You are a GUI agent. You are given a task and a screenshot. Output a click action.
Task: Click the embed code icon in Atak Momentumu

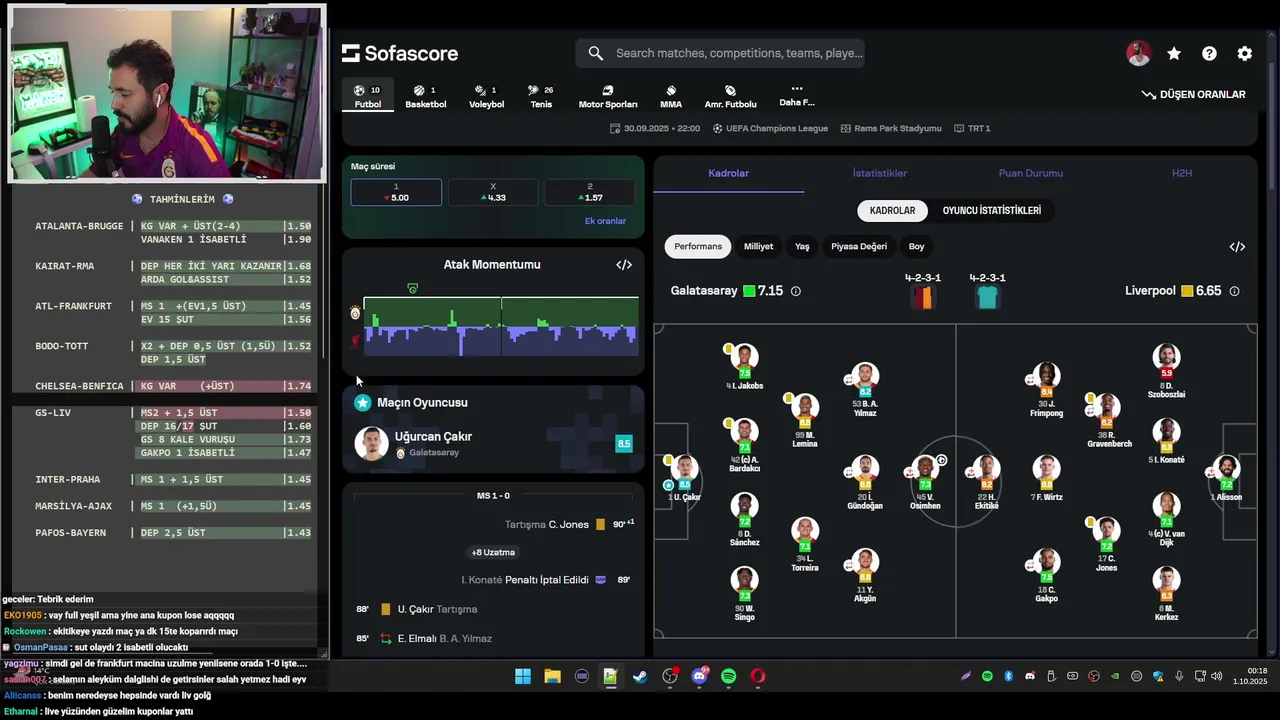point(624,265)
